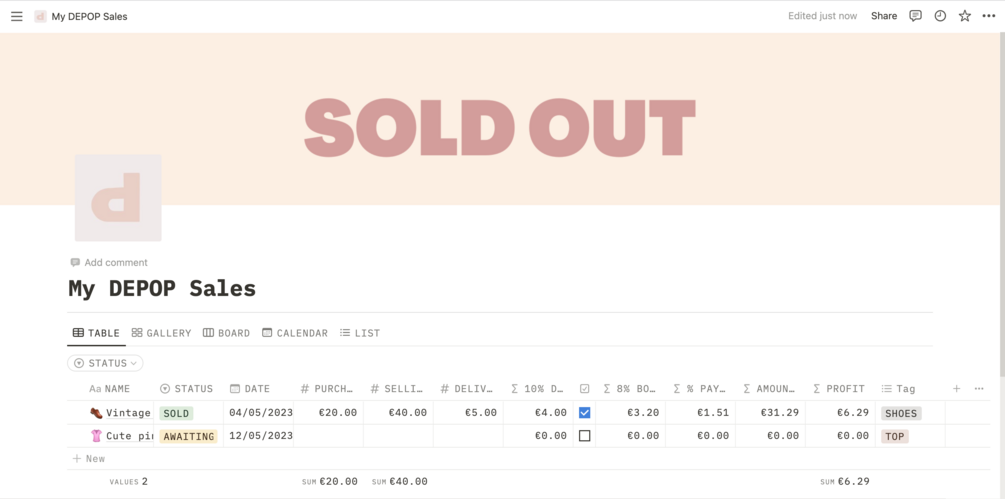Image resolution: width=1005 pixels, height=499 pixels.
Task: Open table column options ellipsis
Action: pyautogui.click(x=979, y=389)
